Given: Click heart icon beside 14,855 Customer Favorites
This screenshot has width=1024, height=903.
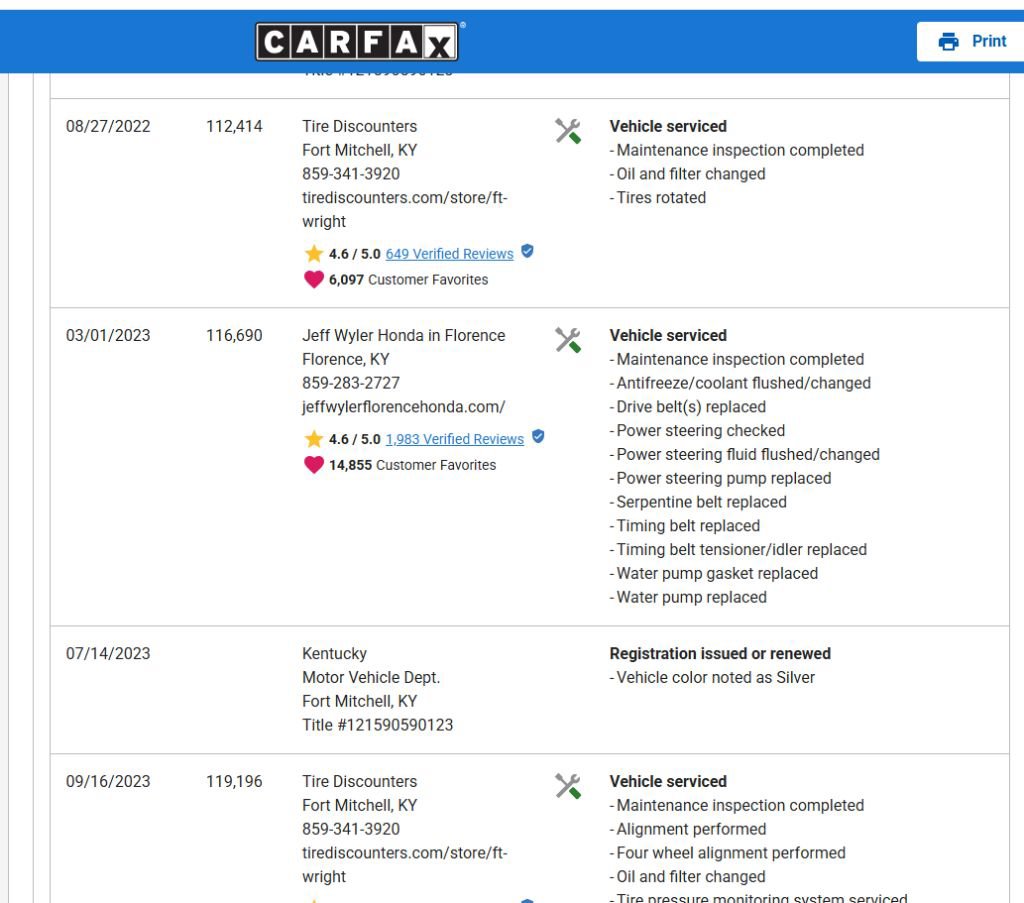Looking at the screenshot, I should click(x=313, y=465).
